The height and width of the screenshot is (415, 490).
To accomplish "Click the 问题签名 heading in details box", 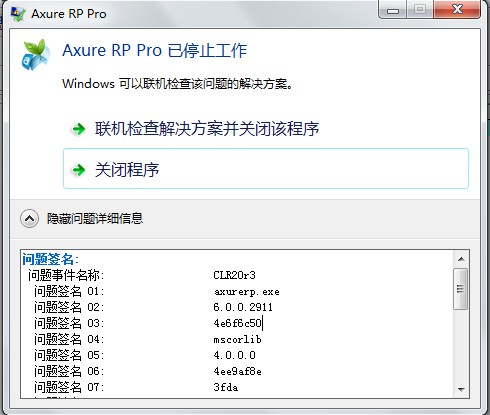I will pyautogui.click(x=50, y=259).
